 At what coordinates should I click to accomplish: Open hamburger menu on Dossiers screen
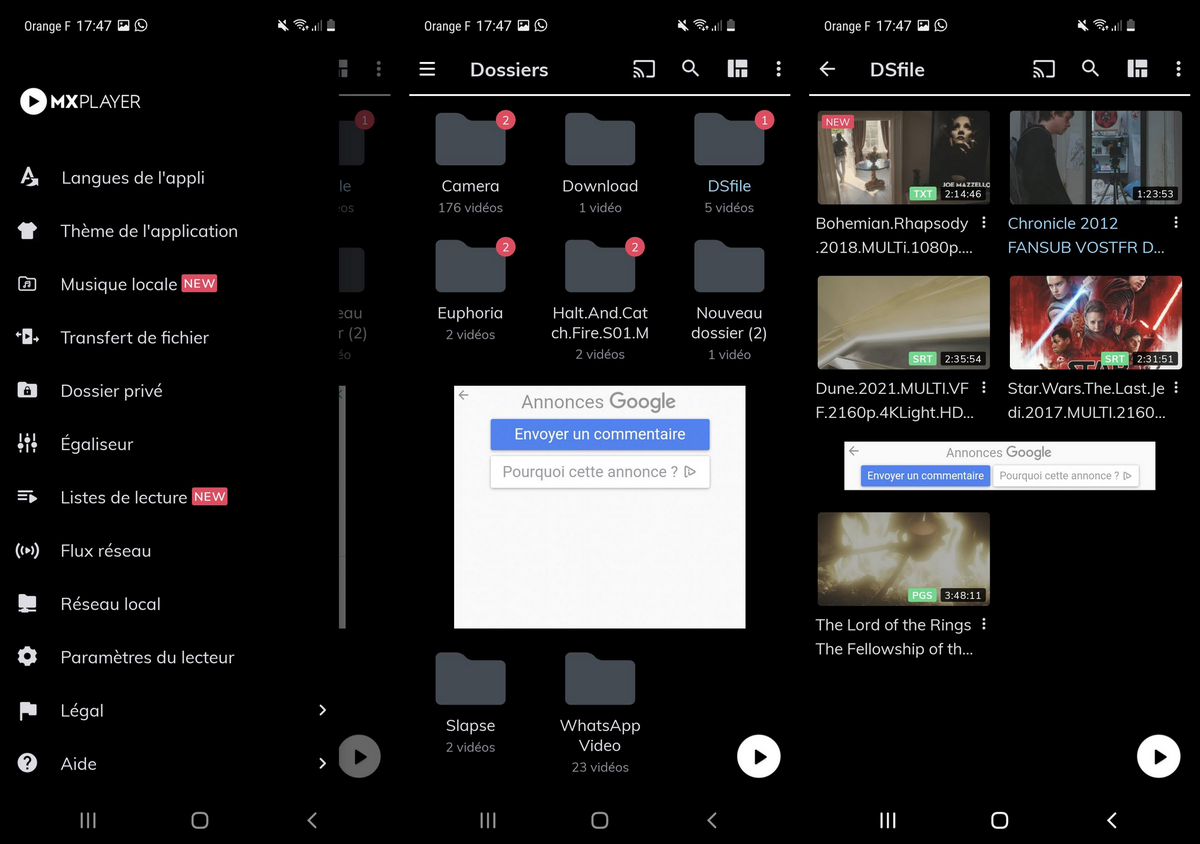coord(427,69)
